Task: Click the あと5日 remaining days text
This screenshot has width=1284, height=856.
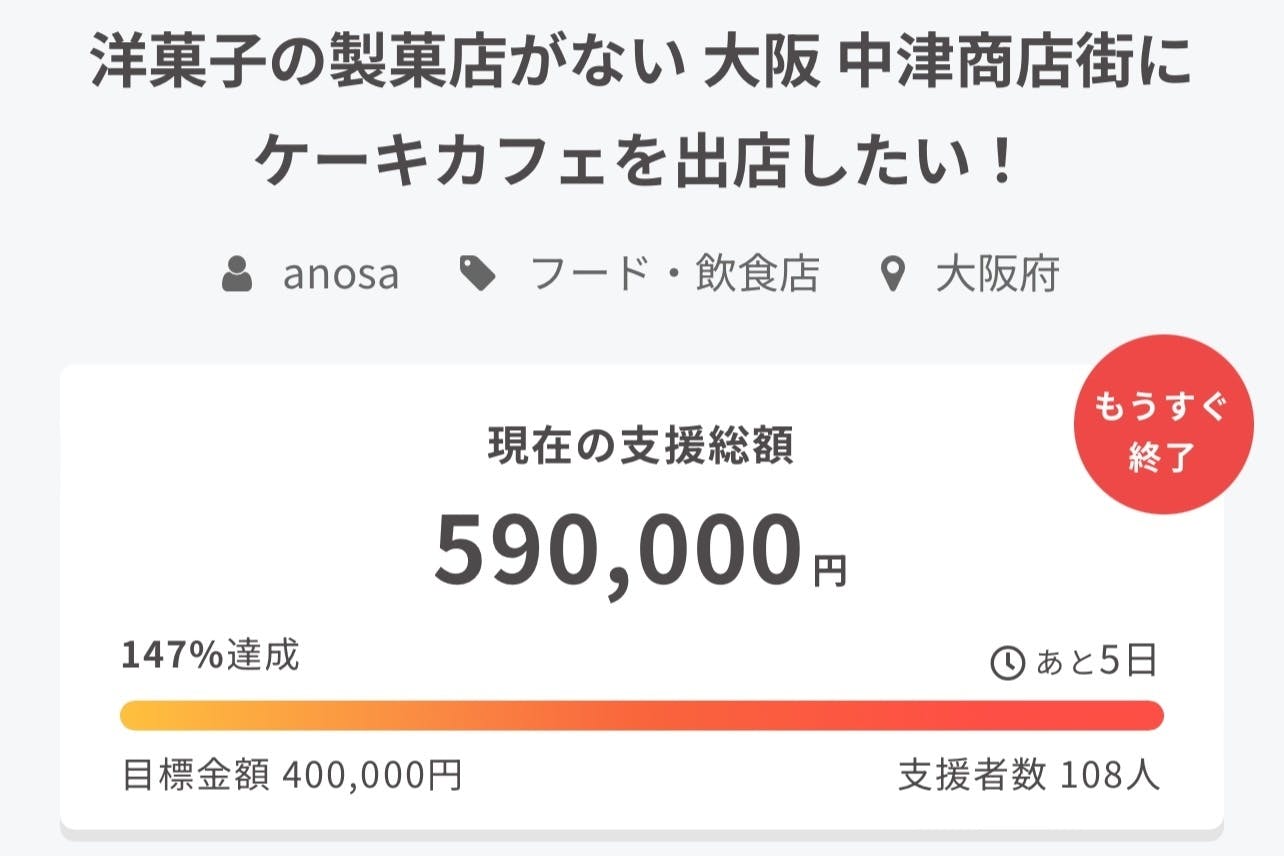Action: click(1095, 662)
